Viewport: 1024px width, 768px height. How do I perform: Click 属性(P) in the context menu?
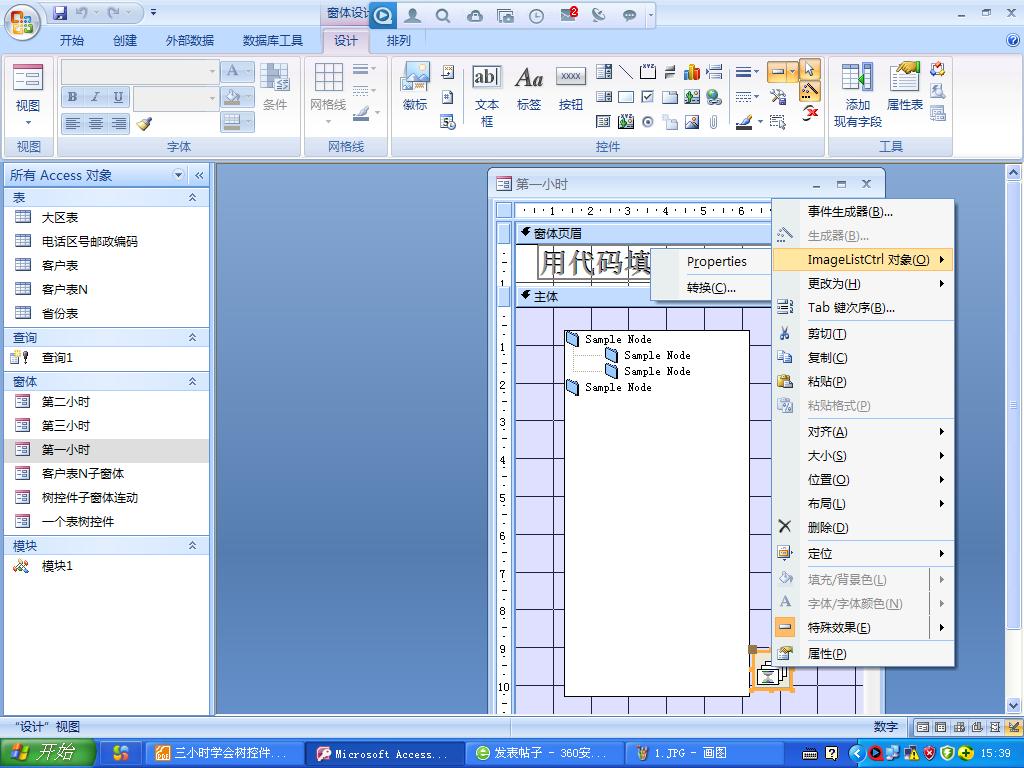tap(826, 654)
